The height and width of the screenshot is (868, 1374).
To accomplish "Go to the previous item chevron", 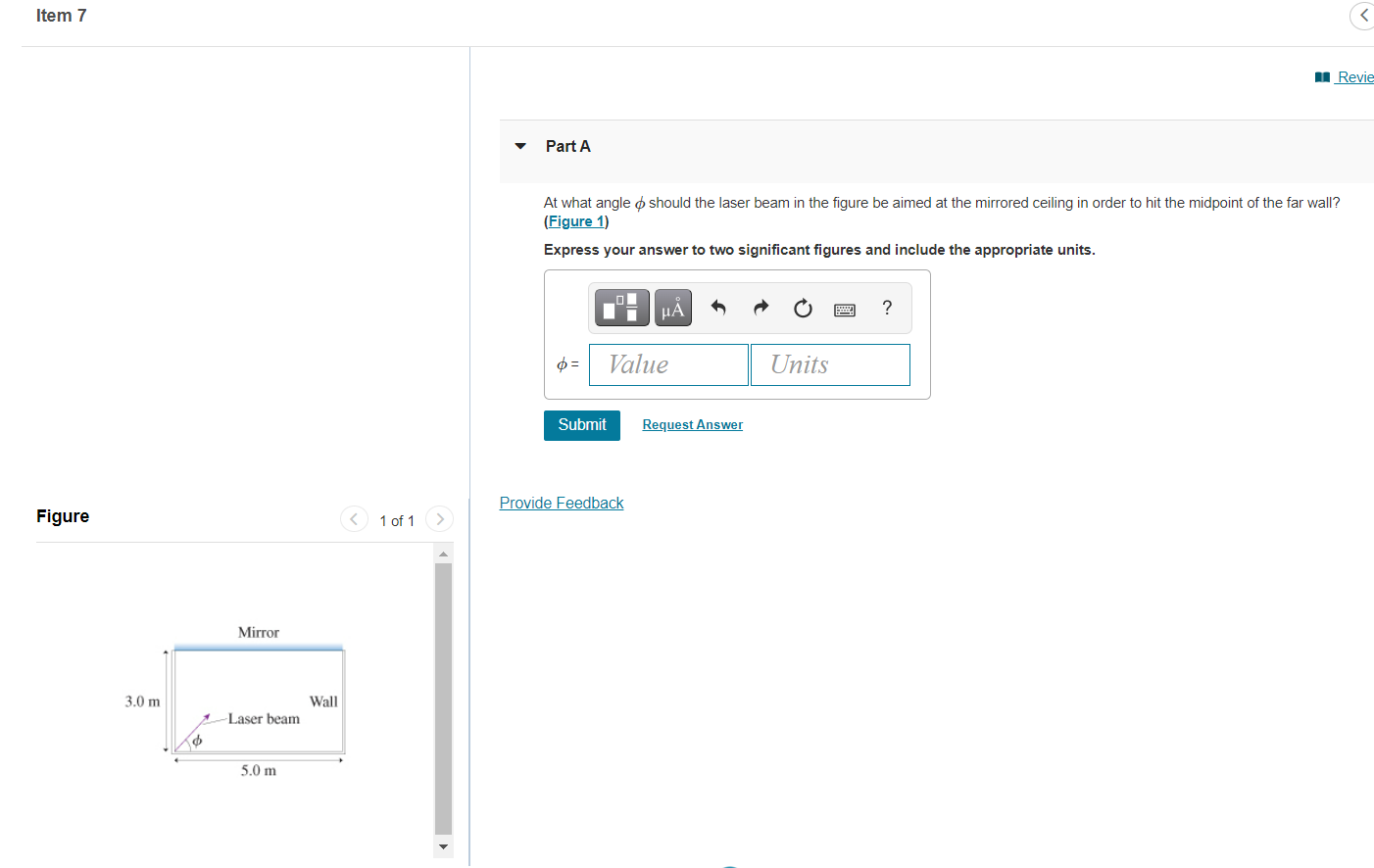I will point(1363,16).
